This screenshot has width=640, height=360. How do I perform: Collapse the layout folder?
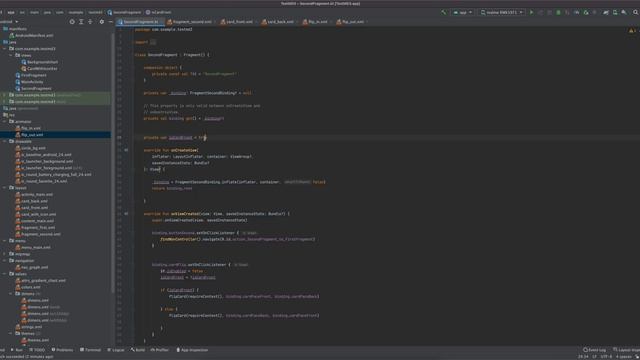pyautogui.click(x=5, y=188)
